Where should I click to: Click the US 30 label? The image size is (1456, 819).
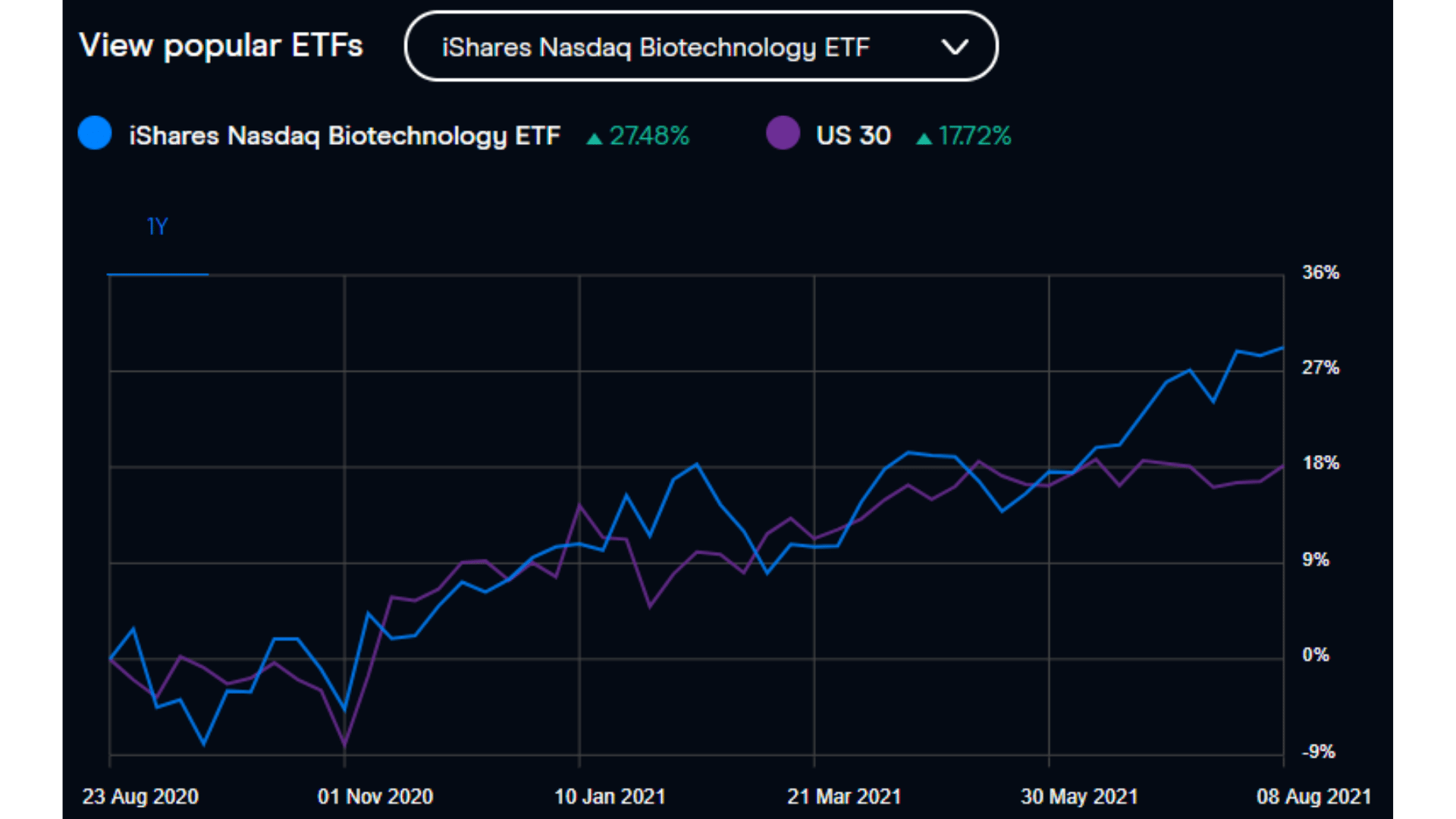click(852, 135)
